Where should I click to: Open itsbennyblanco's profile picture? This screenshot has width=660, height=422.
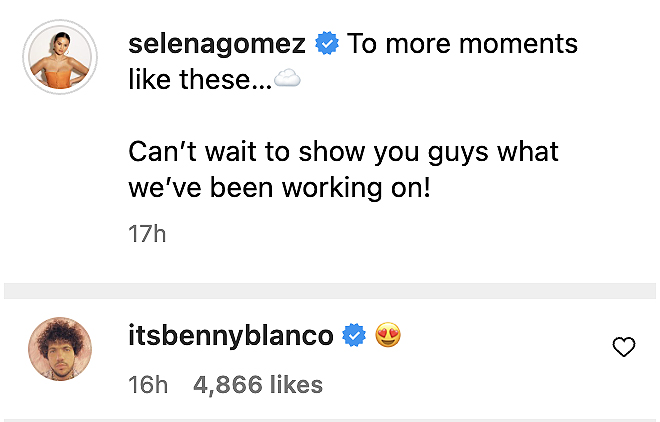point(59,348)
